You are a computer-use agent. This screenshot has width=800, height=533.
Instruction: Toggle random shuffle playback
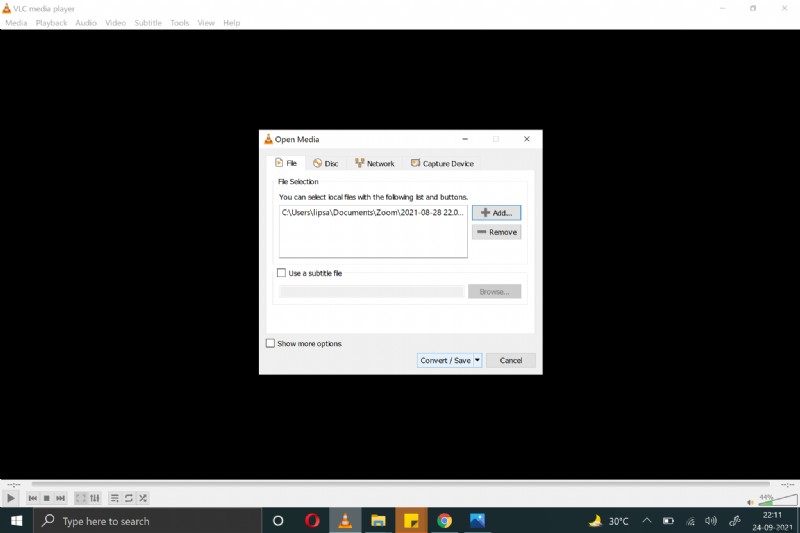143,498
